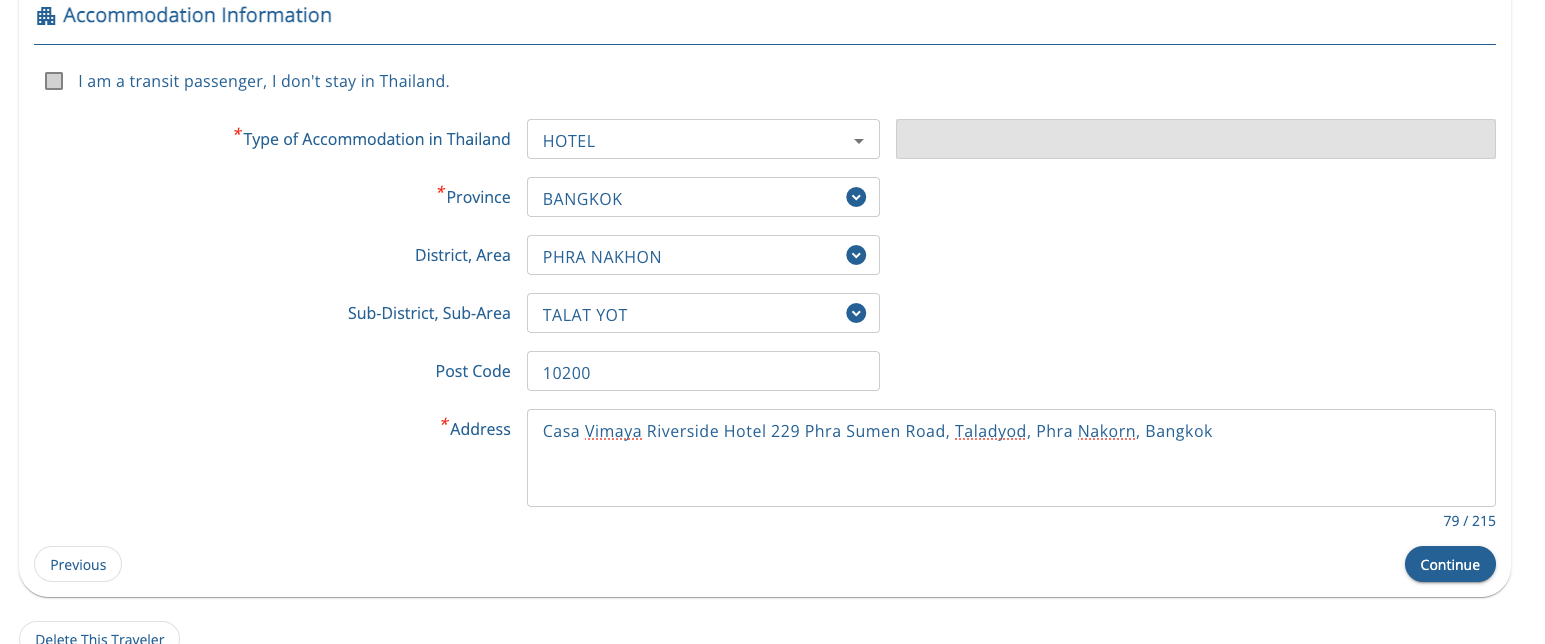Expand the District dropdown showing PHRA NAKHON
Viewport: 1545px width, 644px height.
690,256
